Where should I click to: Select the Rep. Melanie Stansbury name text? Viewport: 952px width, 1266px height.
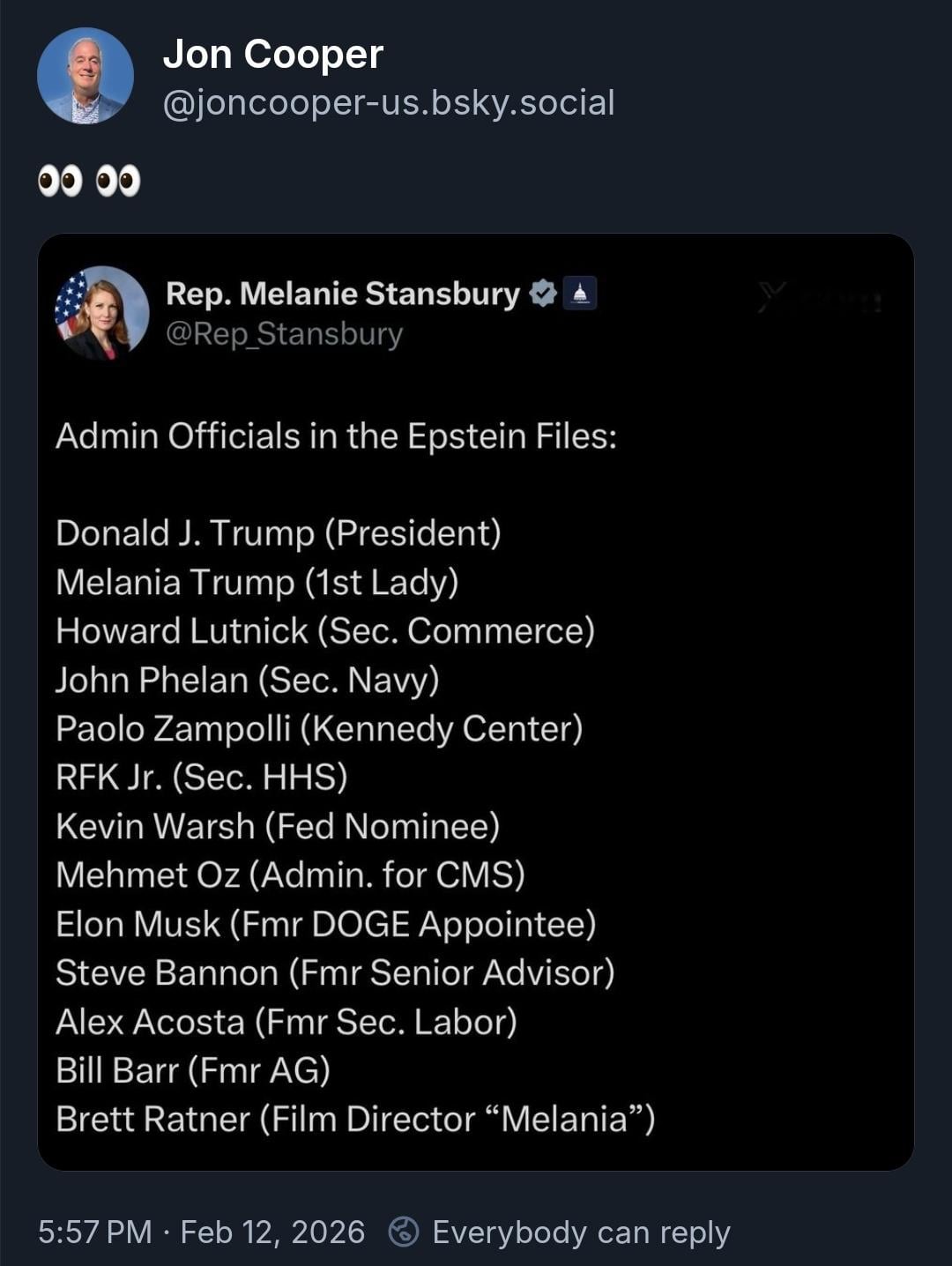tap(343, 294)
